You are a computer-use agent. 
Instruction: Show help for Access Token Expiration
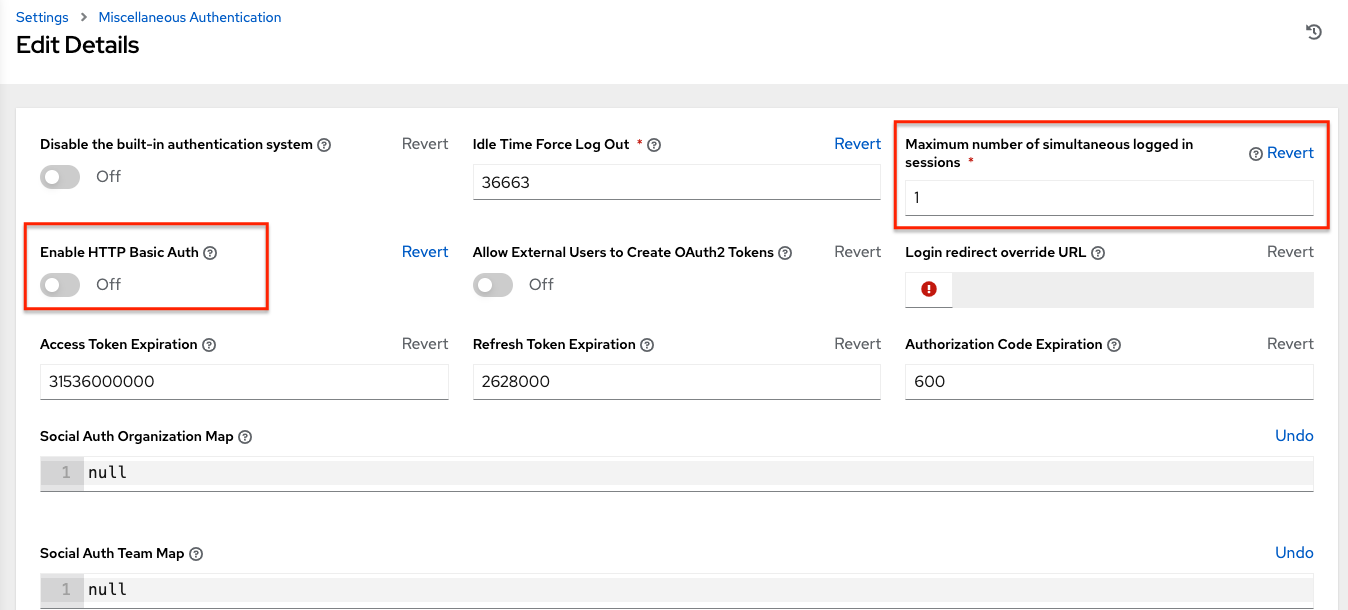pyautogui.click(x=209, y=345)
